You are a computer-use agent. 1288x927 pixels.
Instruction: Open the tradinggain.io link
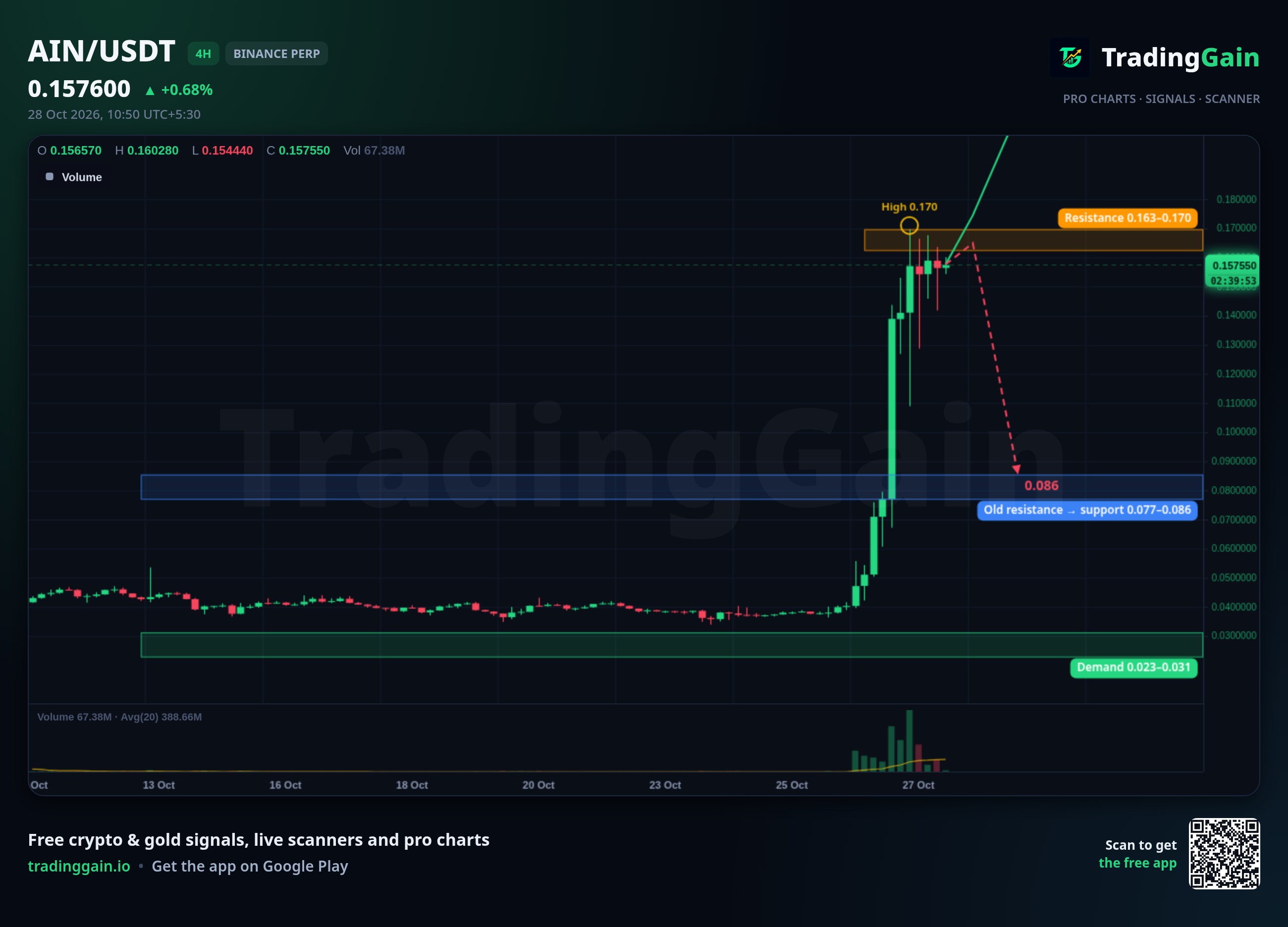pyautogui.click(x=79, y=866)
